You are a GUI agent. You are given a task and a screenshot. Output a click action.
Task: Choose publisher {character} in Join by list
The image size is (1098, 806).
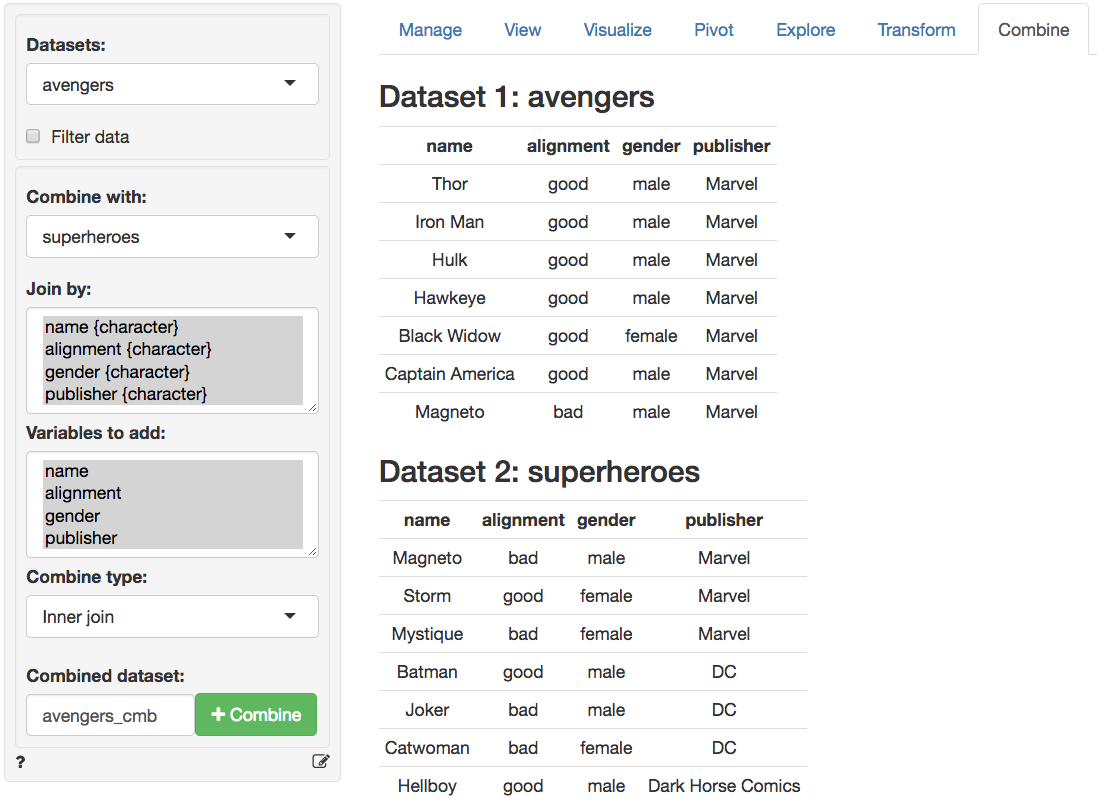coord(125,394)
